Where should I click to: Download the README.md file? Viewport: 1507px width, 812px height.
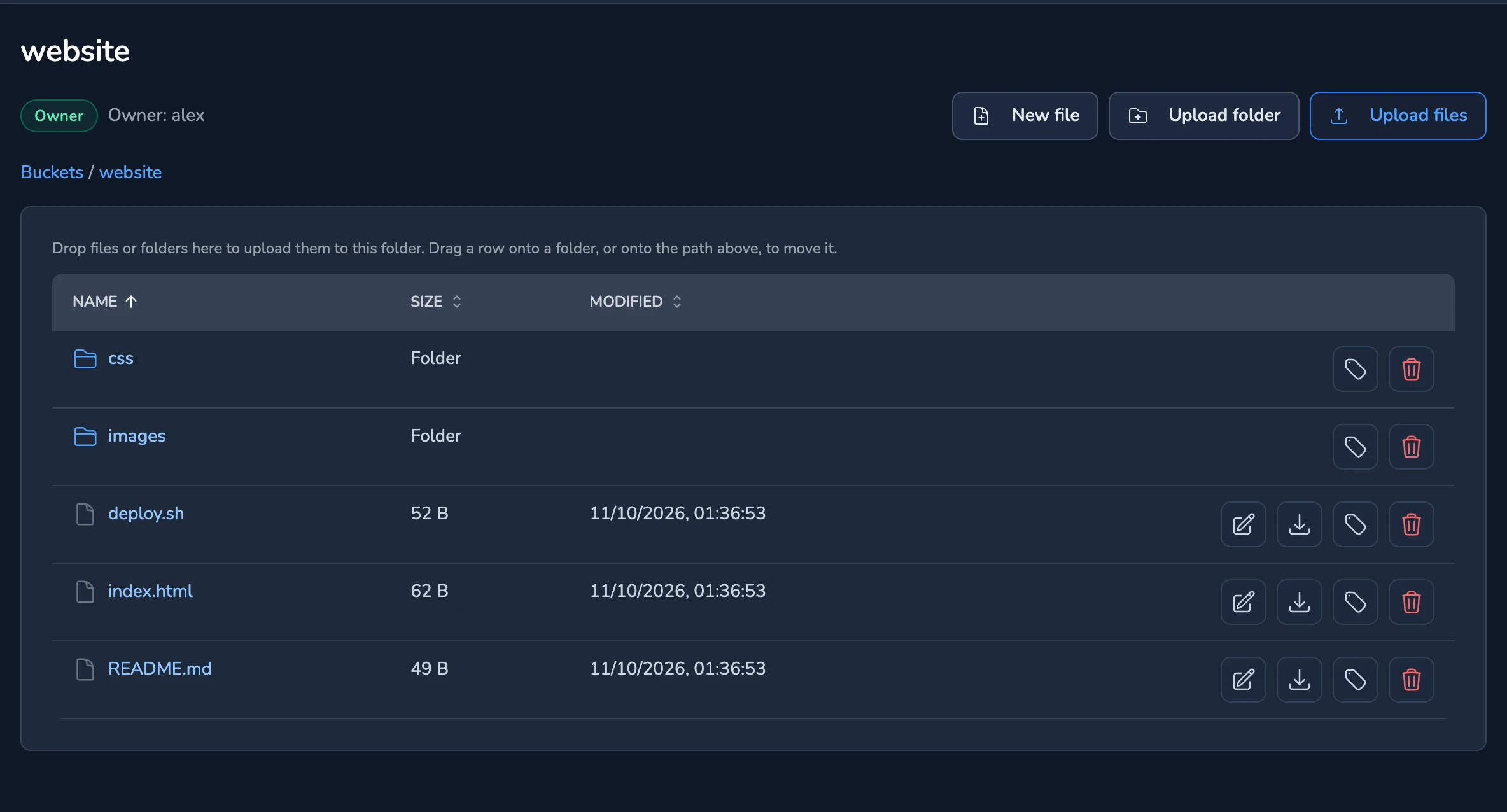[1299, 680]
